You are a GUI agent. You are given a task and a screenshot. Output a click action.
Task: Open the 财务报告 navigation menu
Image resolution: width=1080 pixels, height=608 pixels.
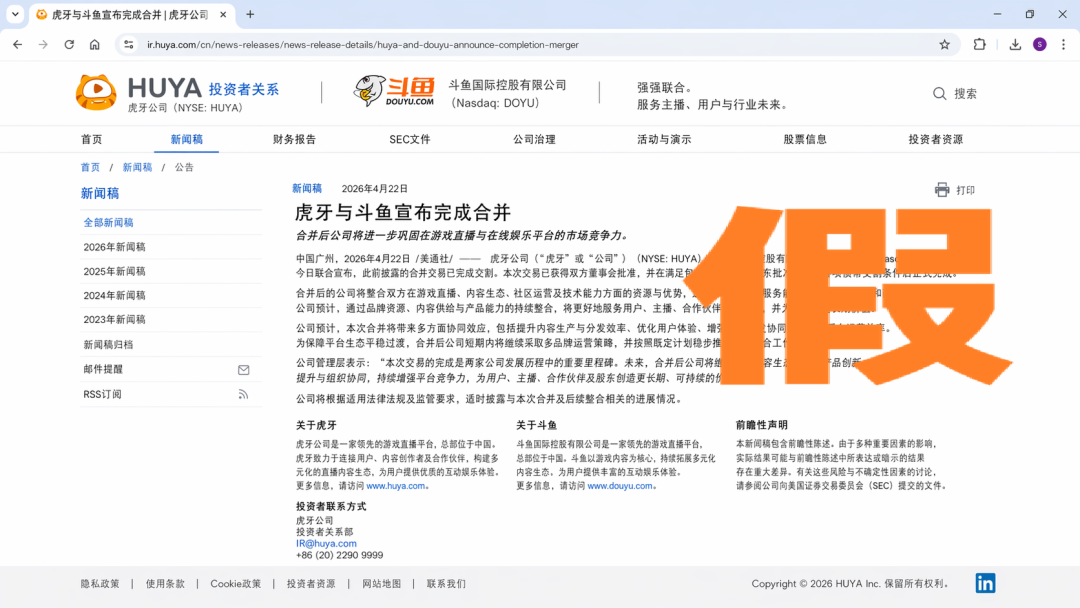click(x=294, y=139)
